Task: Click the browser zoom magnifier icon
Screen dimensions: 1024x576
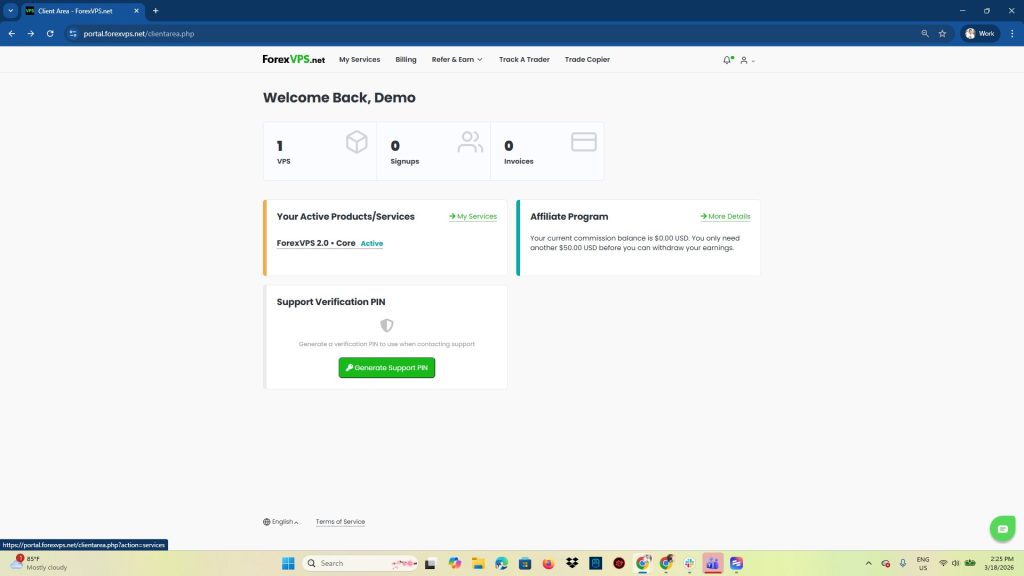Action: coord(925,33)
